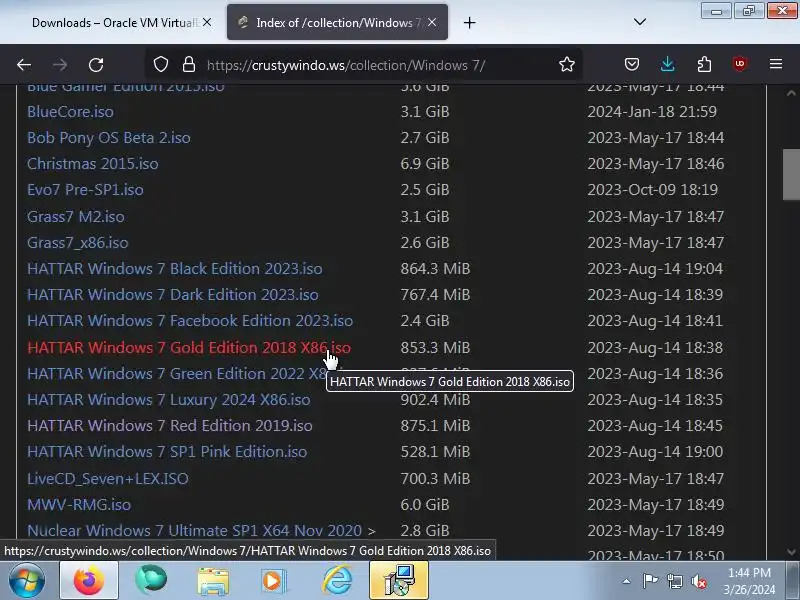Open the Extensions puzzle icon
This screenshot has width=800, height=600.
[x=704, y=65]
